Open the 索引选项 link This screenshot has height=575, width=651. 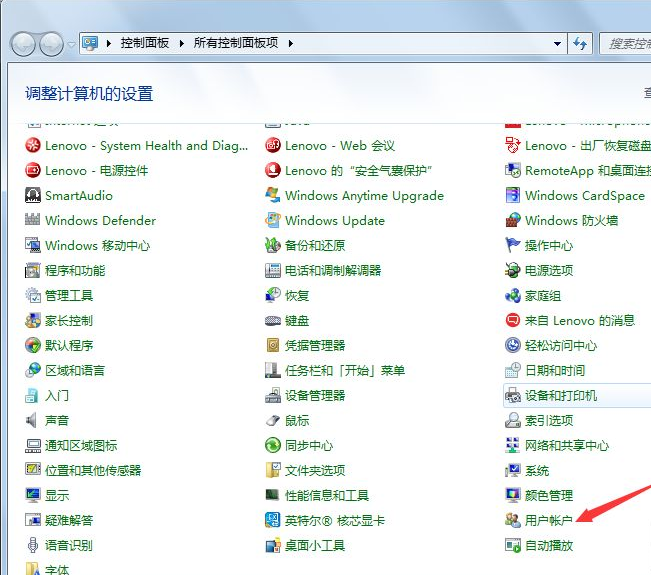click(549, 421)
